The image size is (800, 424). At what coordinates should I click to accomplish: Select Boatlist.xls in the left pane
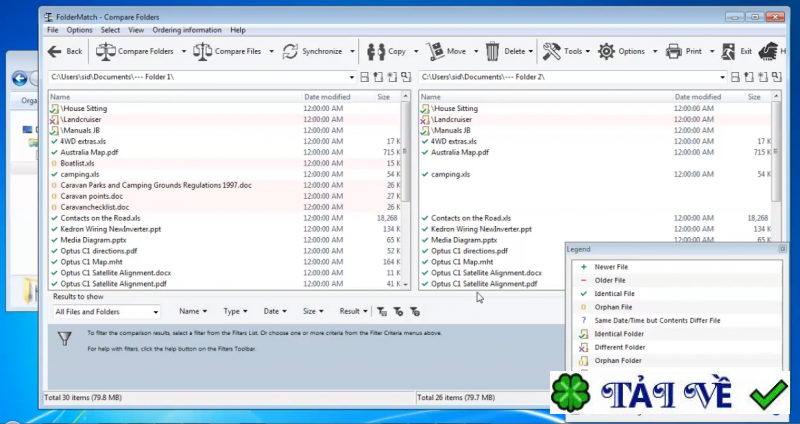click(x=77, y=163)
